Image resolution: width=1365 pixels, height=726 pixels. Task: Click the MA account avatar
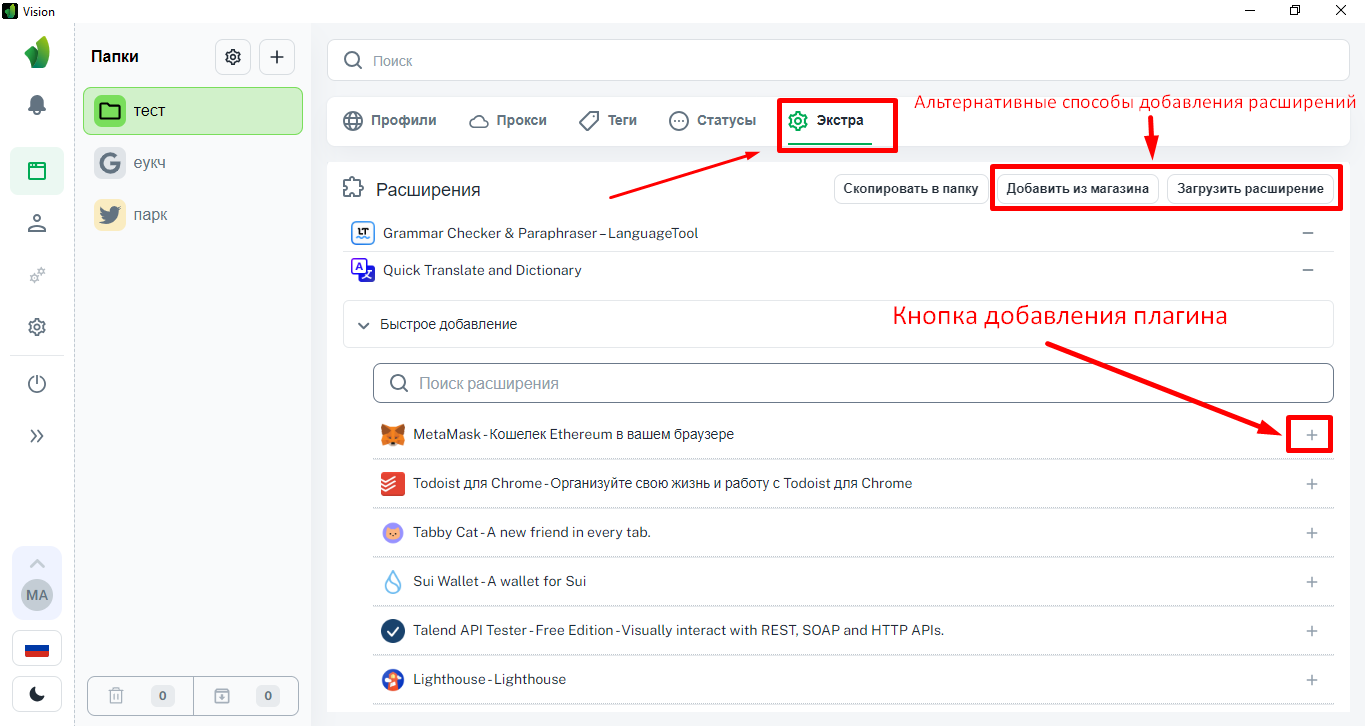pos(37,595)
